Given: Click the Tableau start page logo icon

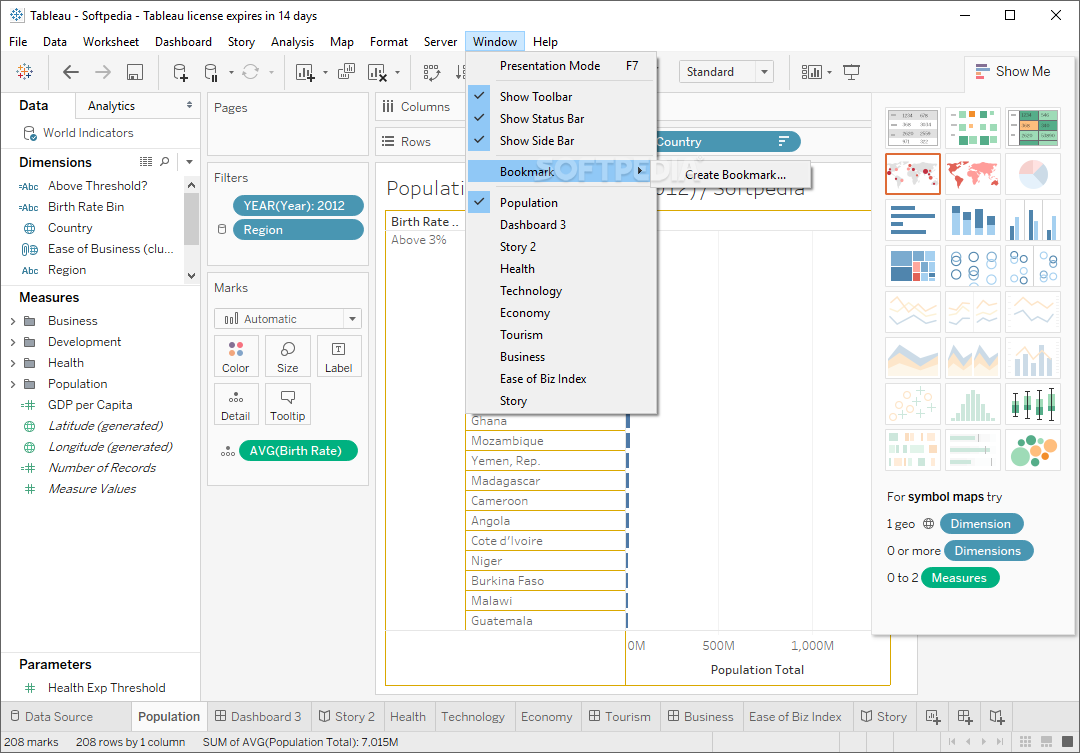Looking at the screenshot, I should pos(25,72).
